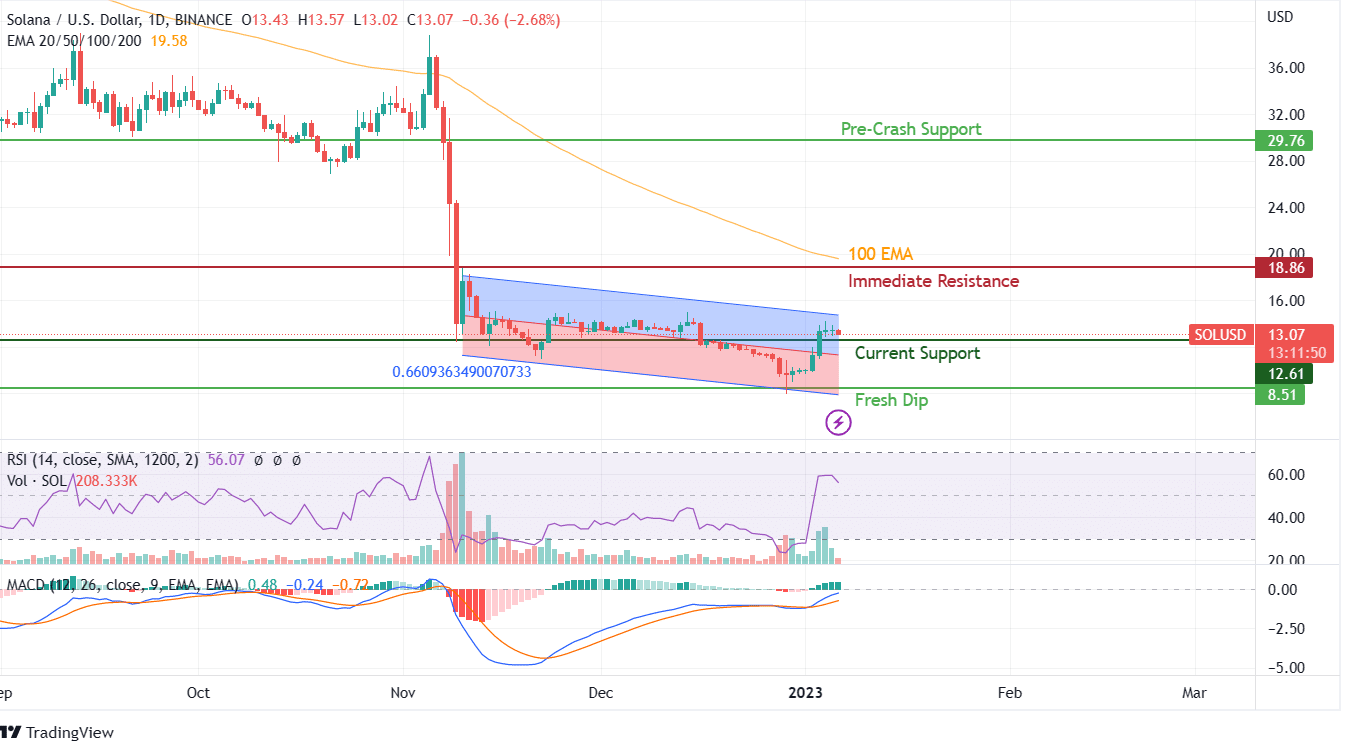Select the 100 EMA annotation label
The height and width of the screenshot is (754, 1353).
click(x=880, y=254)
